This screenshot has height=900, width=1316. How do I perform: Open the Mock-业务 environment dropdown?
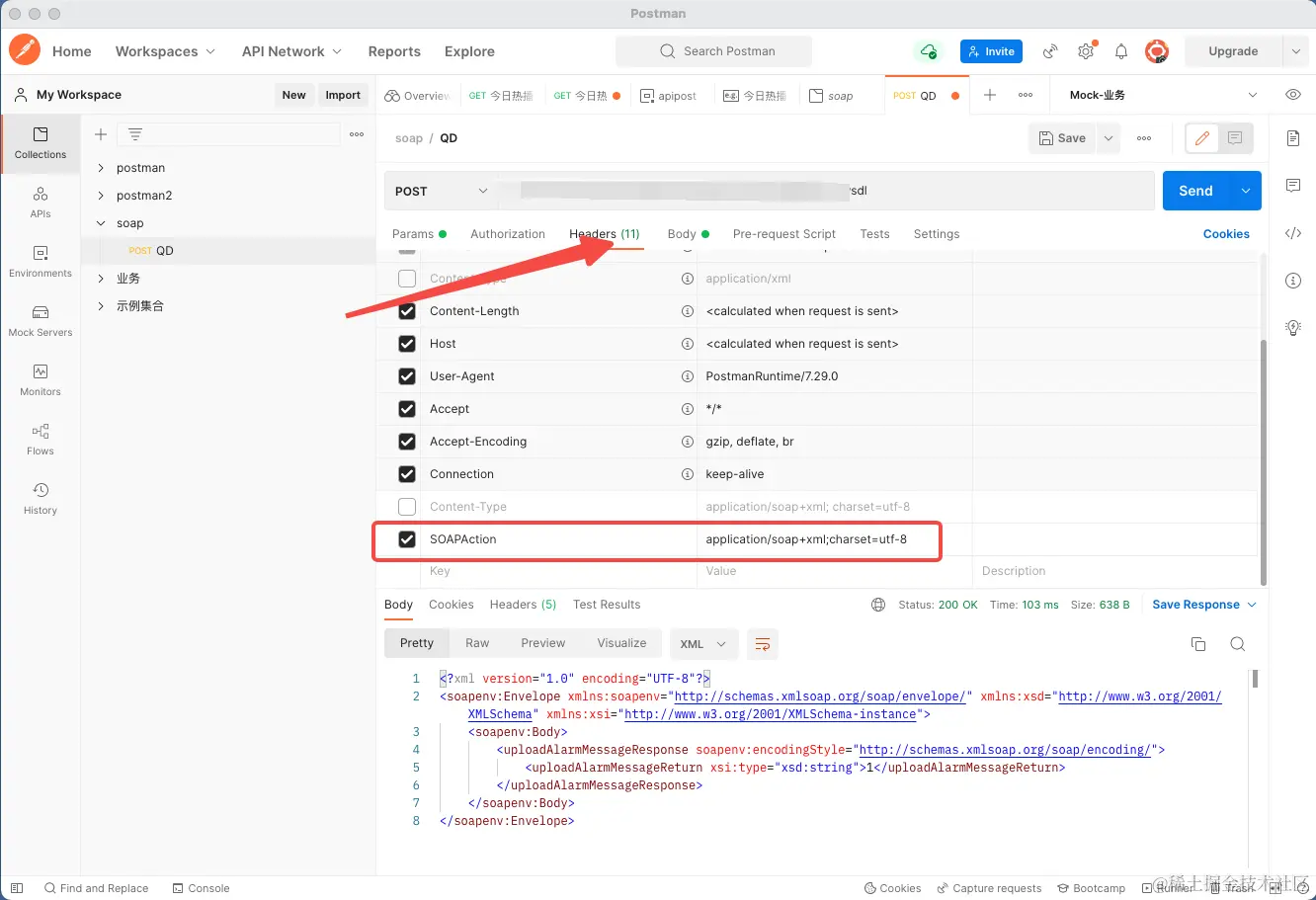[x=1163, y=95]
